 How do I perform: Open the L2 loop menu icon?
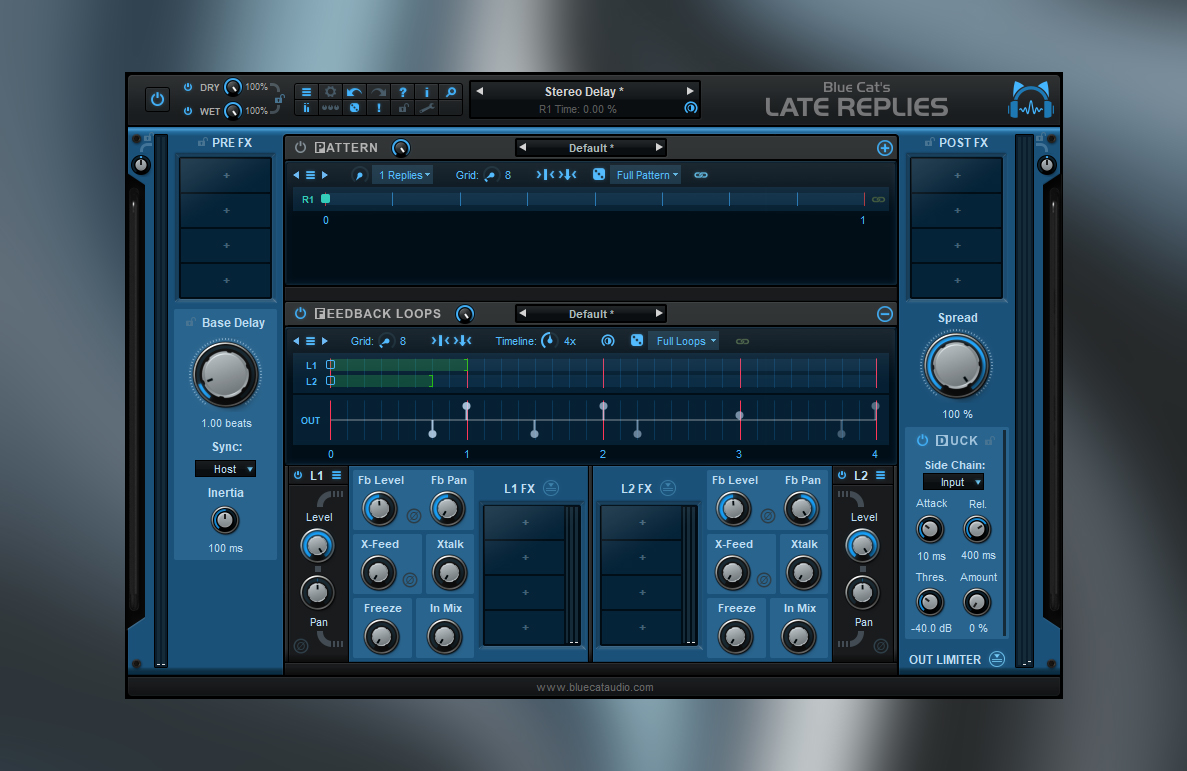[x=881, y=476]
